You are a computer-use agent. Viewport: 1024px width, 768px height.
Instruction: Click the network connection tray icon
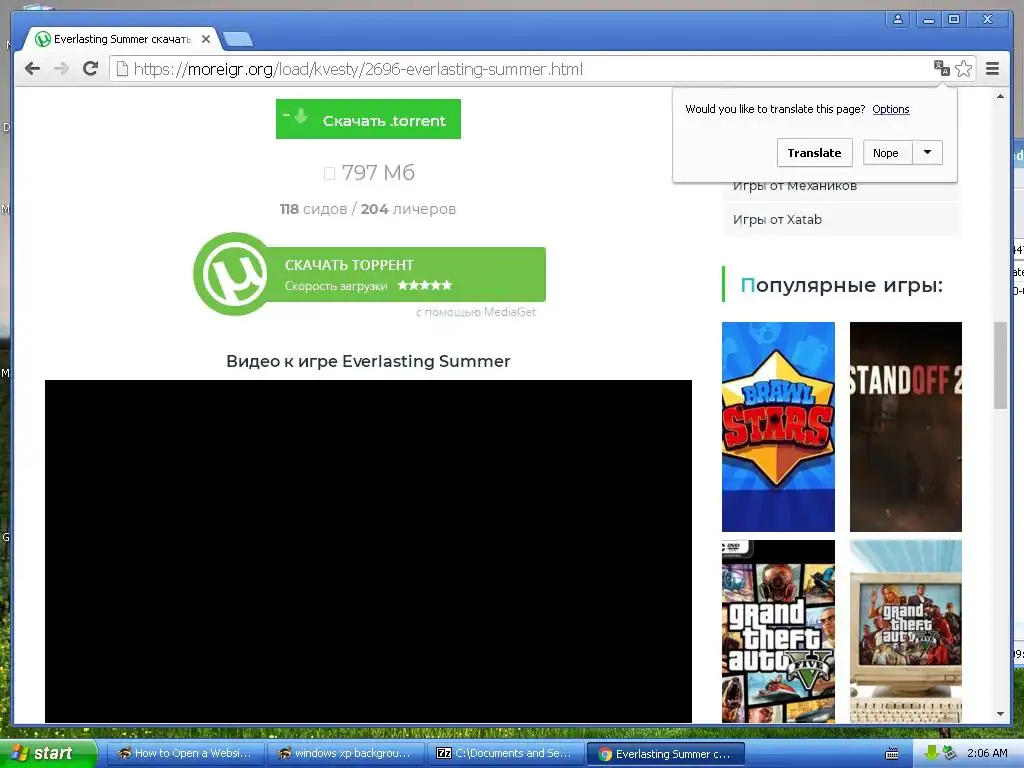(x=949, y=753)
